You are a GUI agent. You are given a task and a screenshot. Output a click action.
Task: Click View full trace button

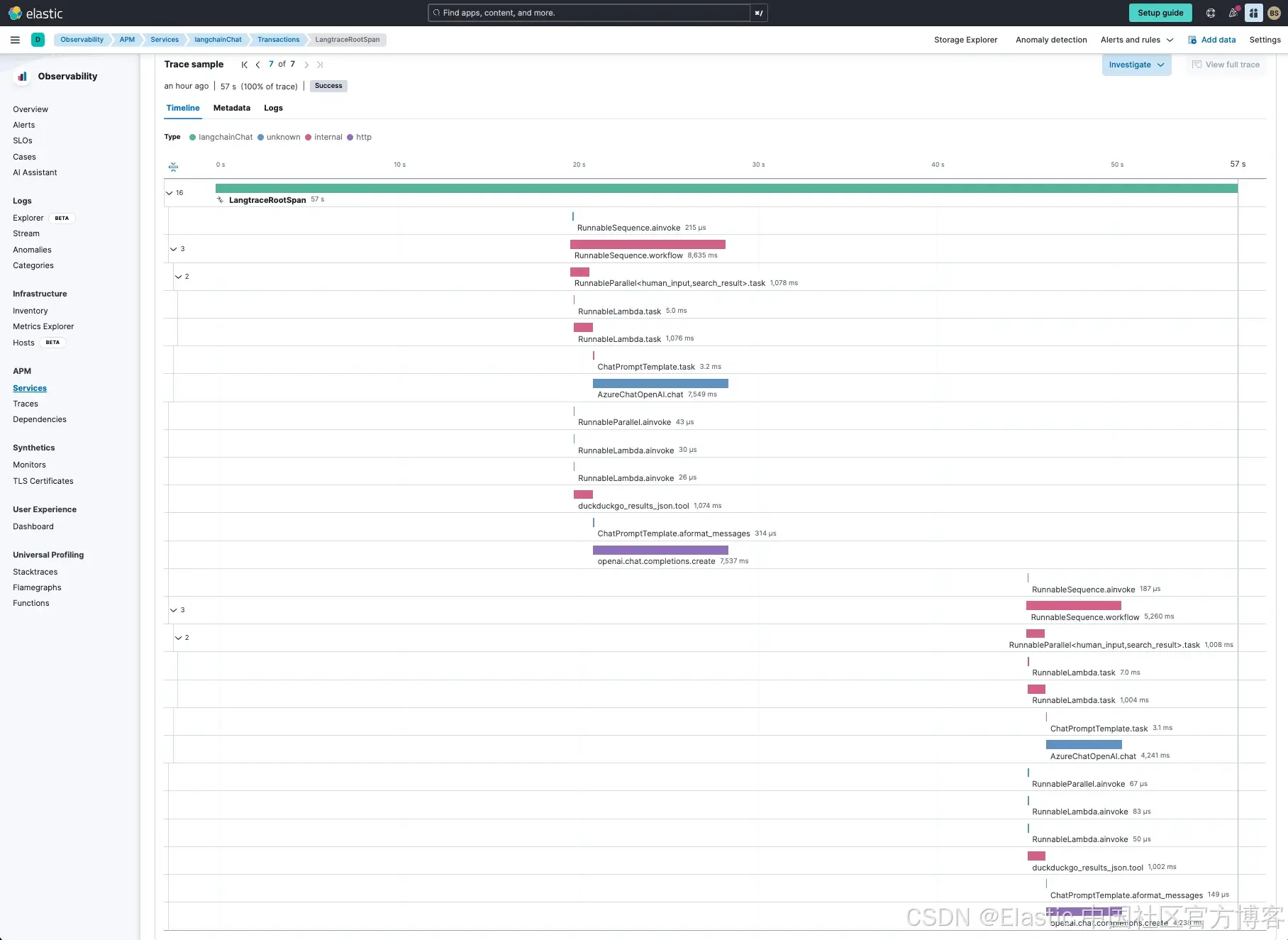(1226, 65)
